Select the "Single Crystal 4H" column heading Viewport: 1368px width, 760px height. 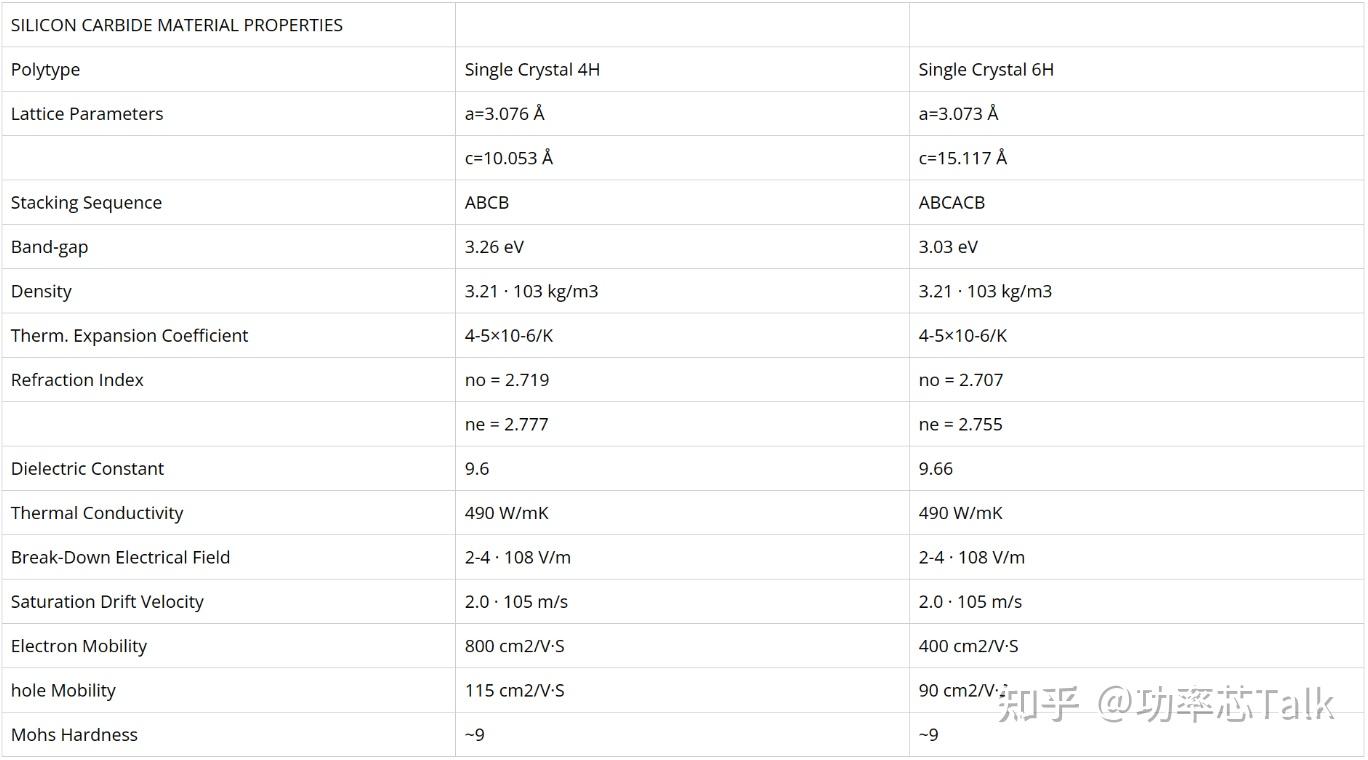click(532, 69)
